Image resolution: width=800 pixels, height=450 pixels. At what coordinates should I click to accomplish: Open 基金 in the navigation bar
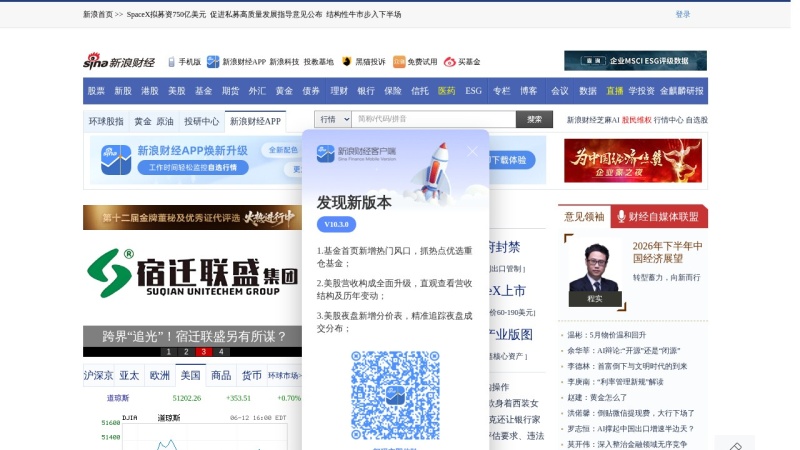click(203, 91)
